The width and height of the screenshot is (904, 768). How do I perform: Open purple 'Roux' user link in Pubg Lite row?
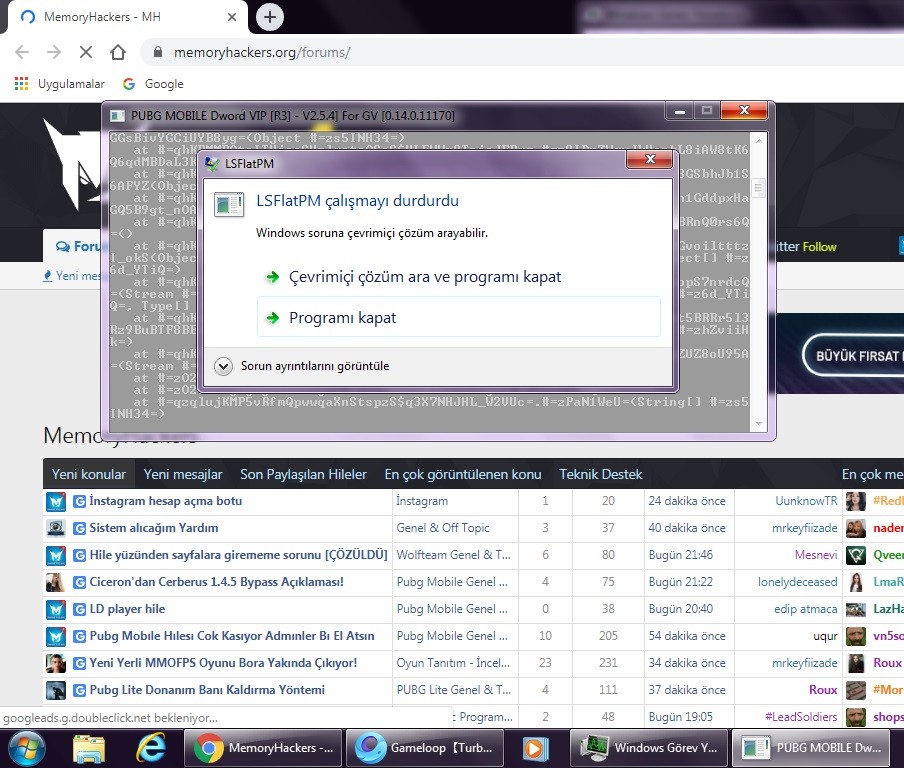coord(823,690)
